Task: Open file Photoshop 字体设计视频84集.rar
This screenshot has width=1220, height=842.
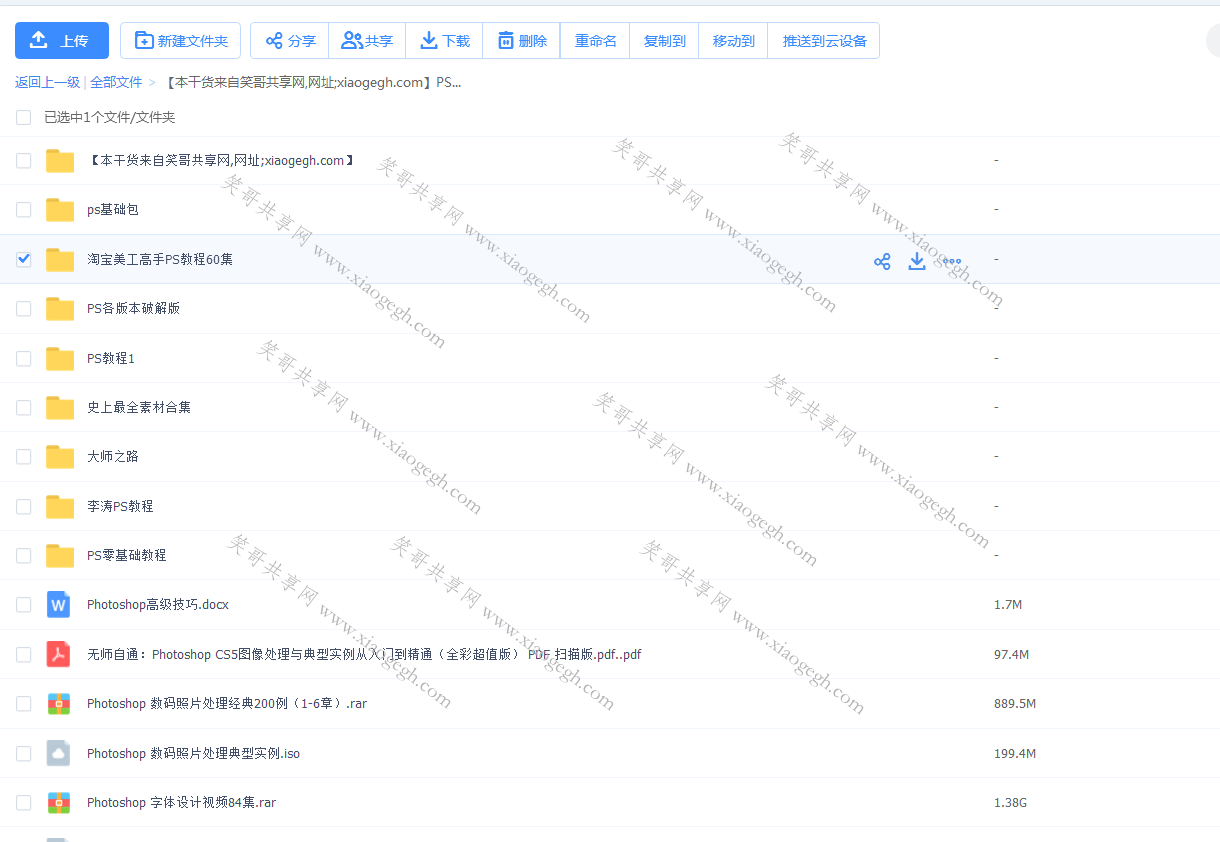Action: pyautogui.click(x=181, y=802)
